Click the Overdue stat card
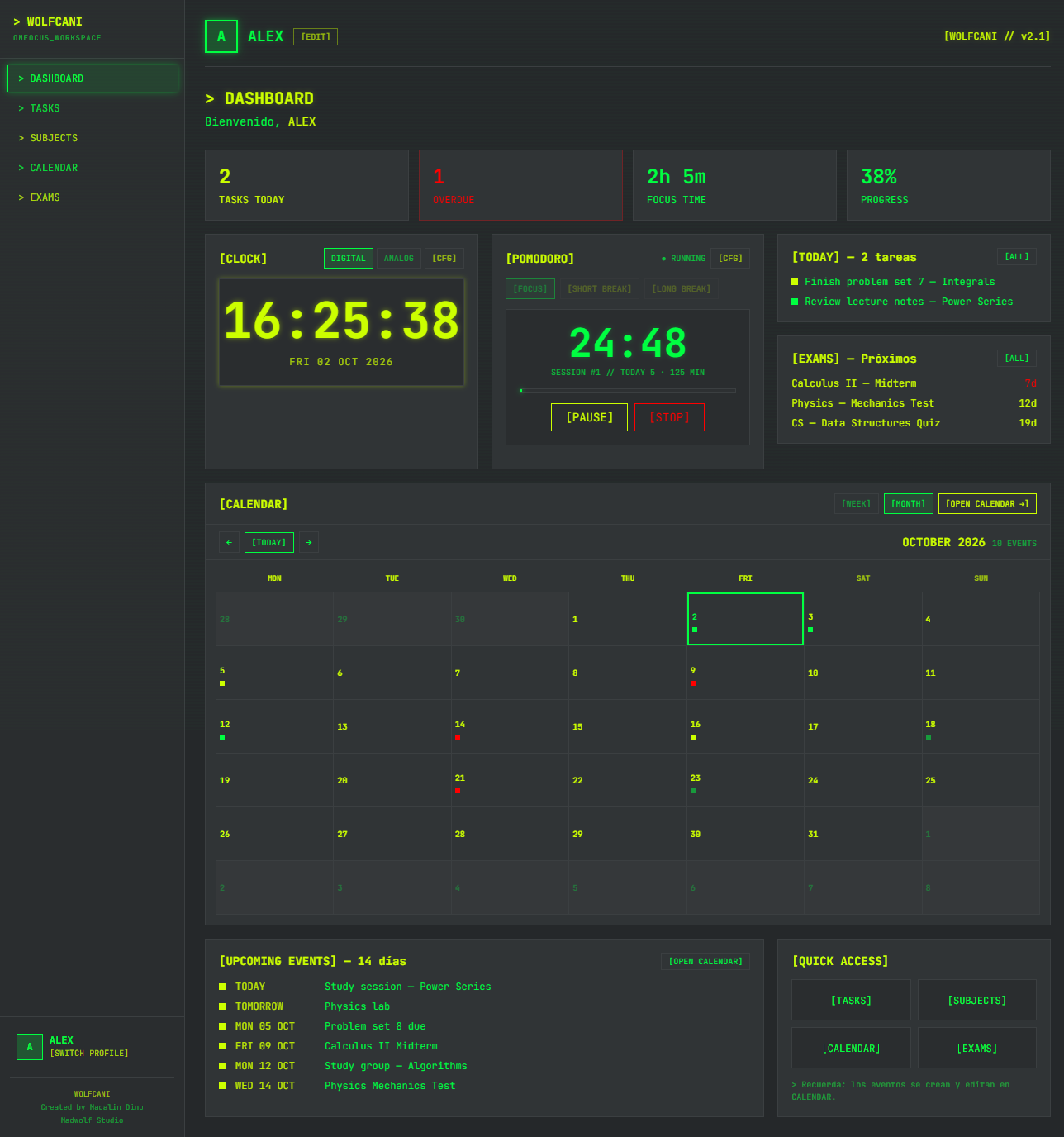1064x1137 pixels. click(x=520, y=185)
